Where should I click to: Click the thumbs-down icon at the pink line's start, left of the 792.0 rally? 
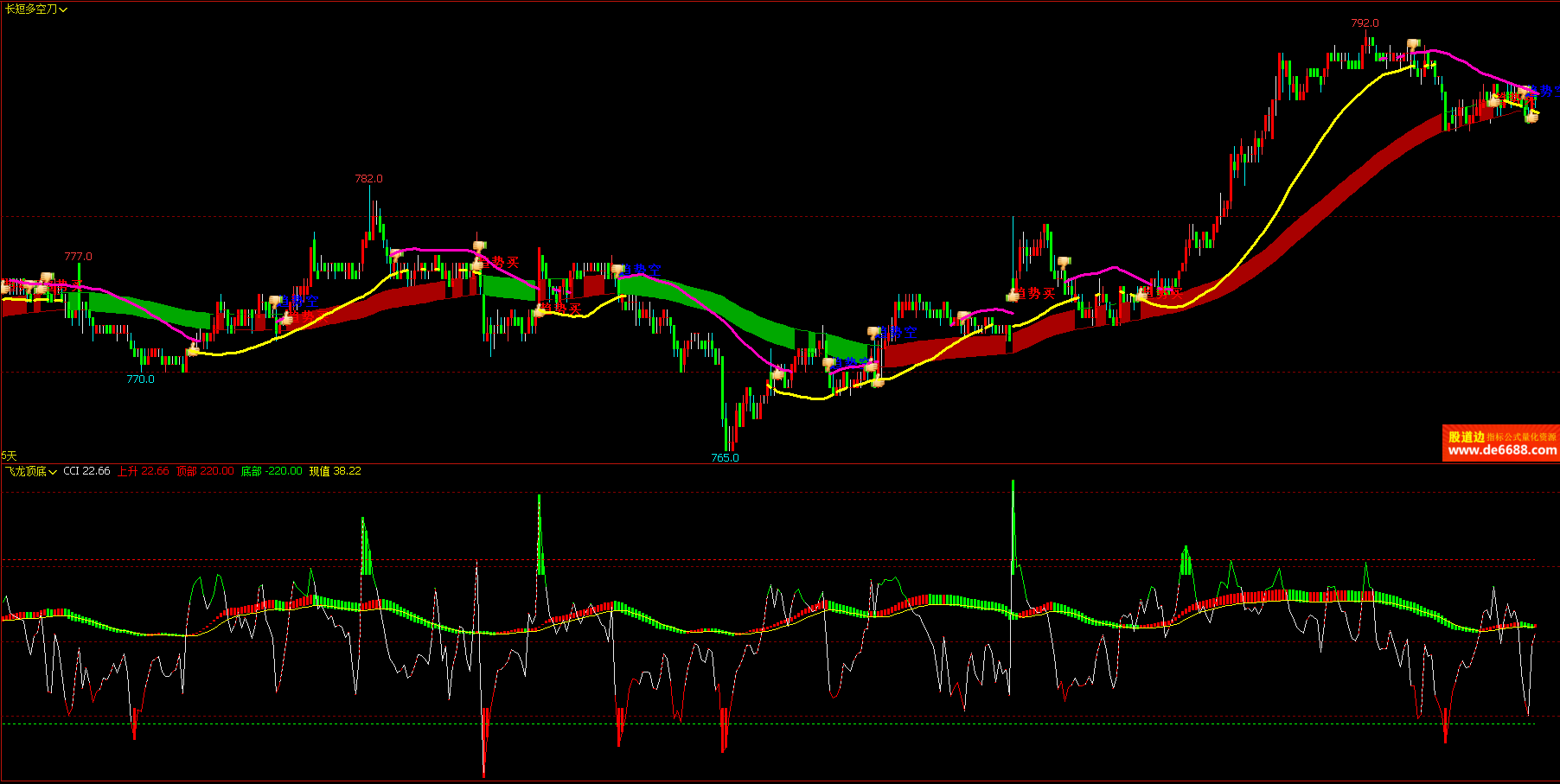[1065, 262]
